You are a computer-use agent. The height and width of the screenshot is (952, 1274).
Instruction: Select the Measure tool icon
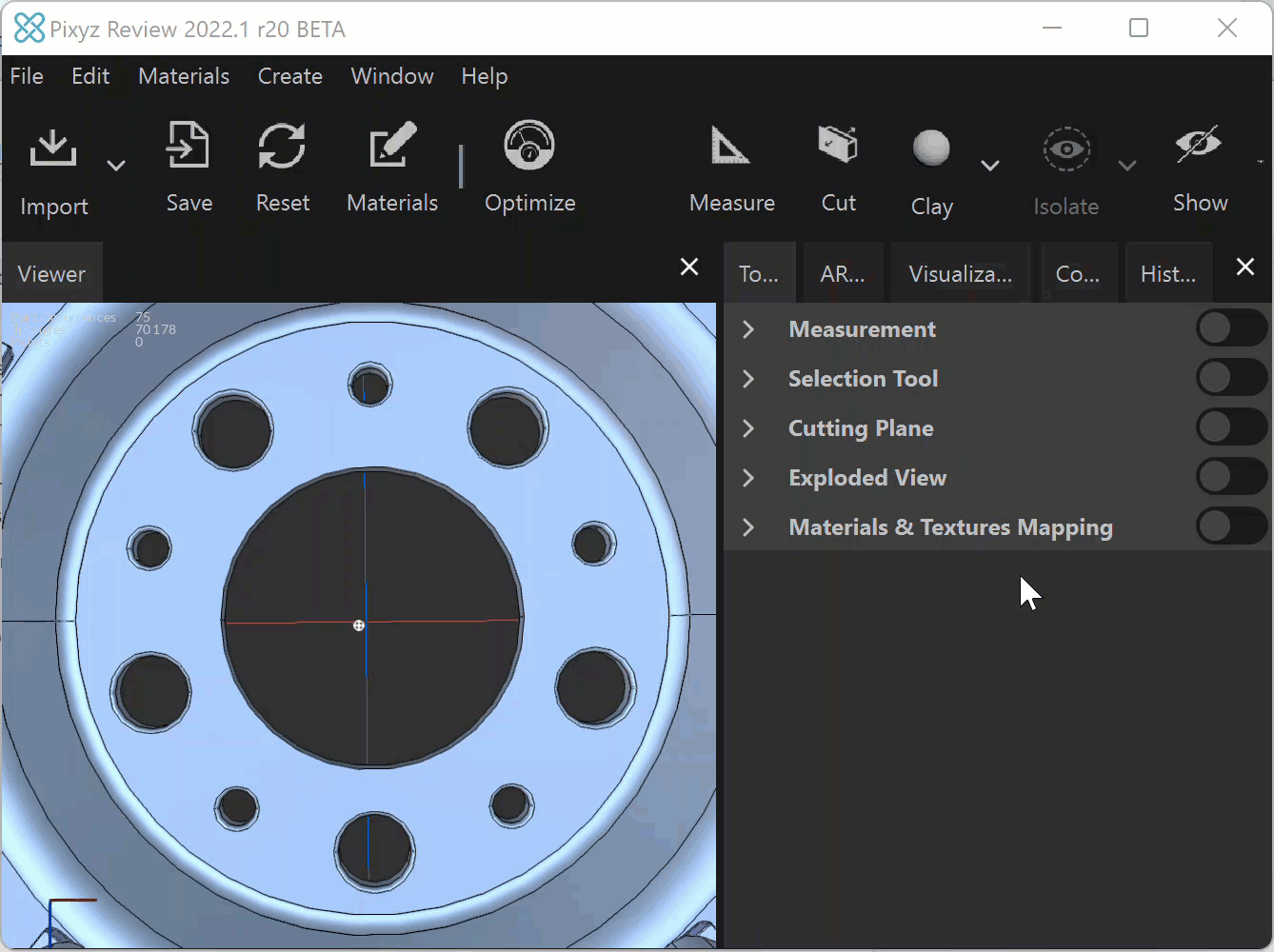(731, 146)
